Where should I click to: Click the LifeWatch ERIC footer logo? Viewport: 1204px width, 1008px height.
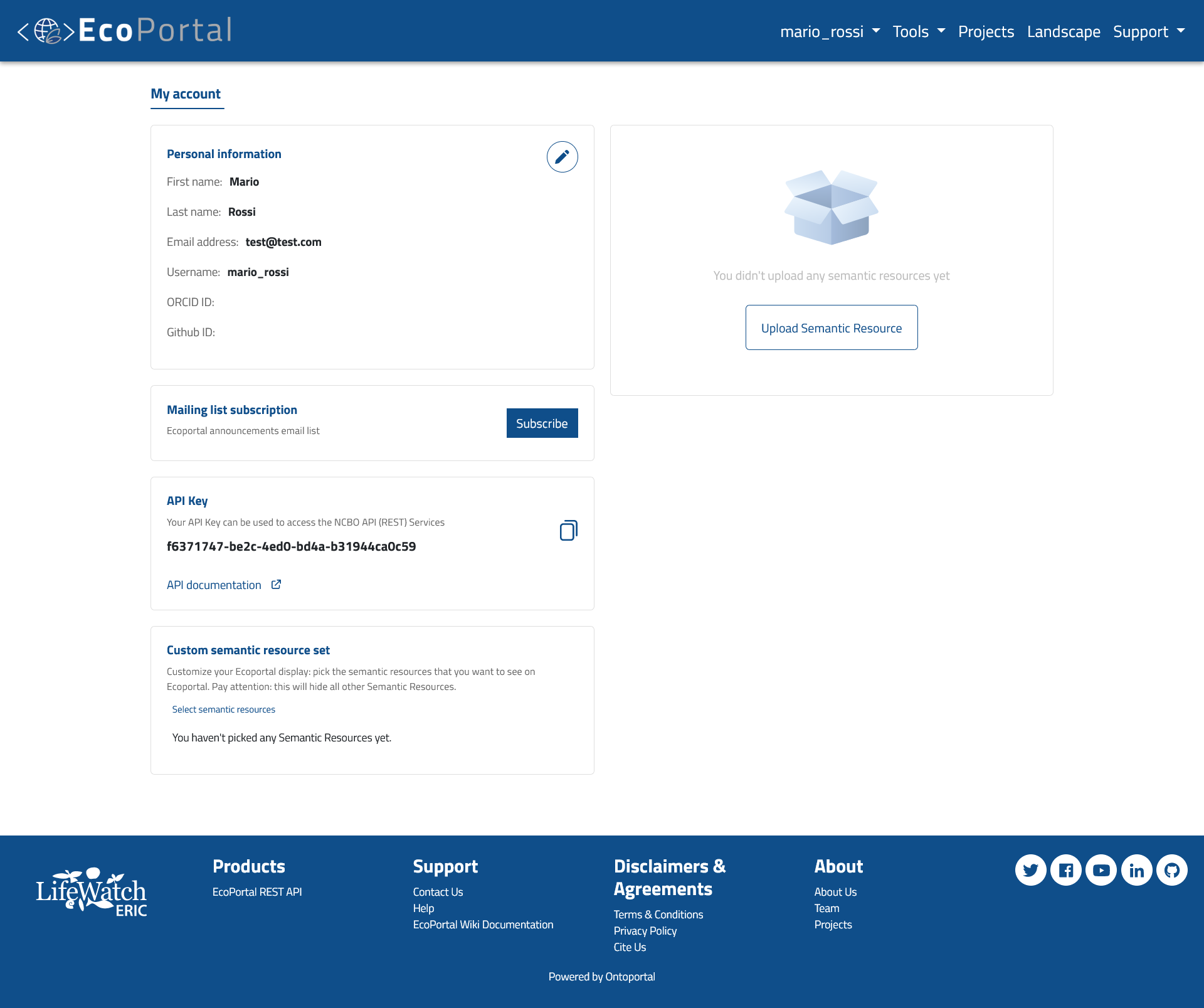pyautogui.click(x=92, y=891)
